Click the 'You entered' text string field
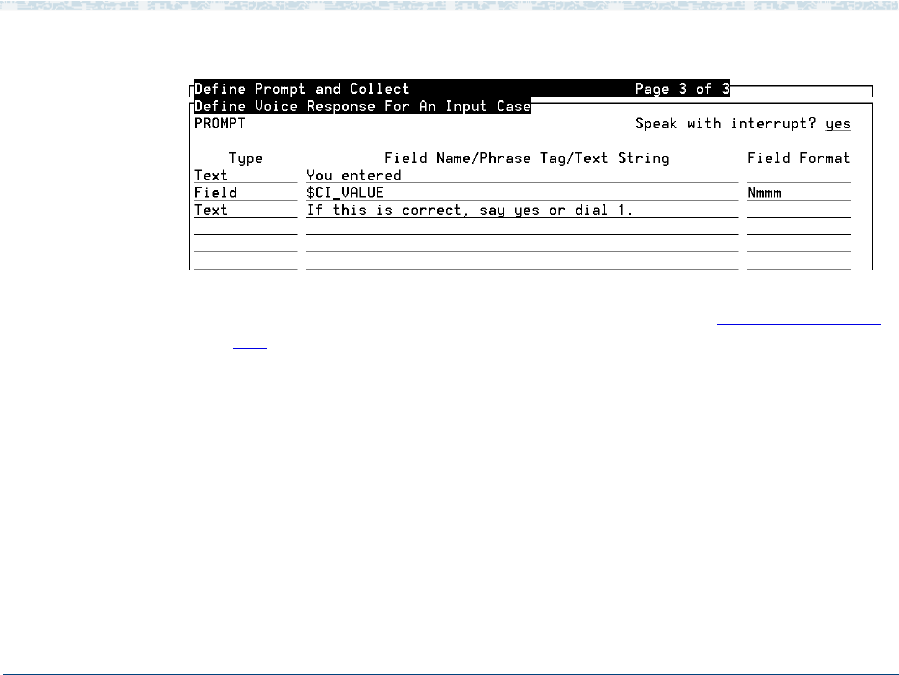This screenshot has width=899, height=675. point(522,175)
